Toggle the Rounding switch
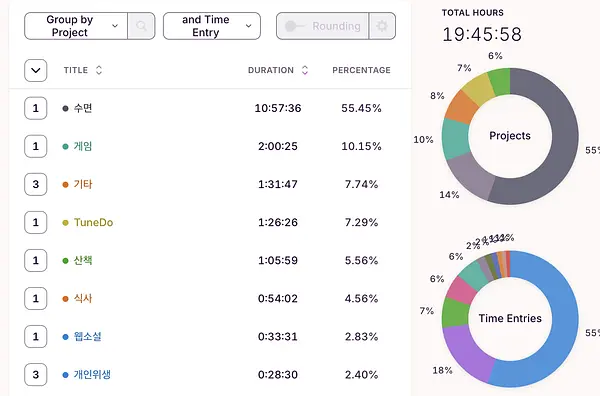Image resolution: width=600 pixels, height=396 pixels. pos(295,26)
